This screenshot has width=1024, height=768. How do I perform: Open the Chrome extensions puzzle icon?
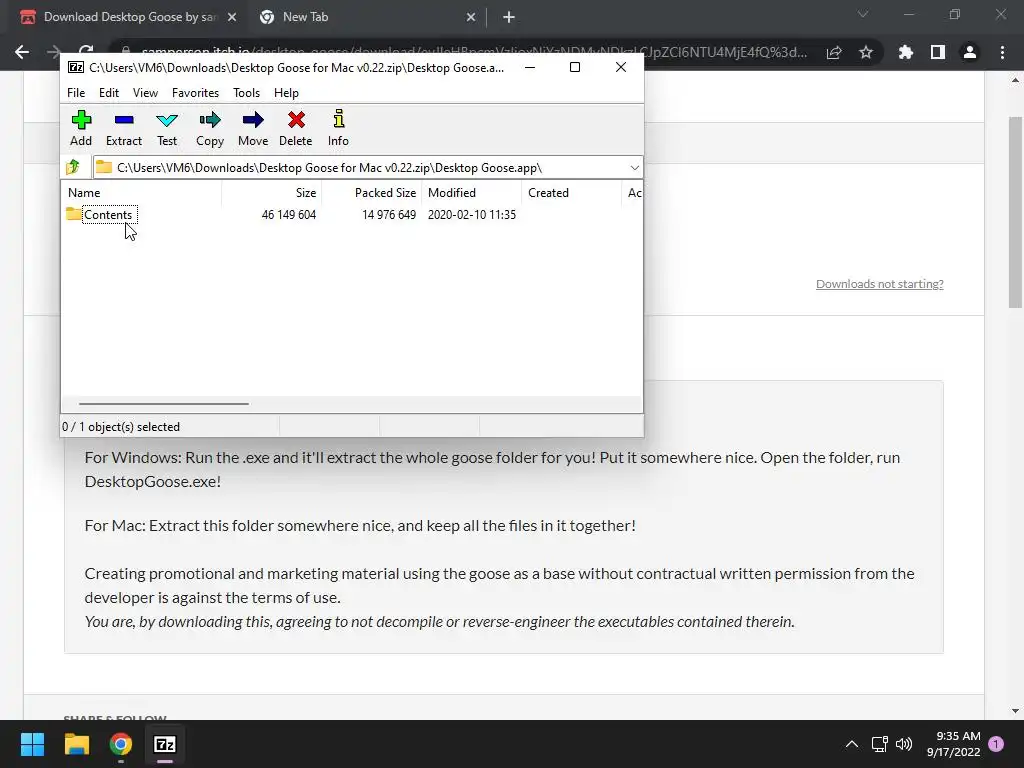pyautogui.click(x=906, y=52)
